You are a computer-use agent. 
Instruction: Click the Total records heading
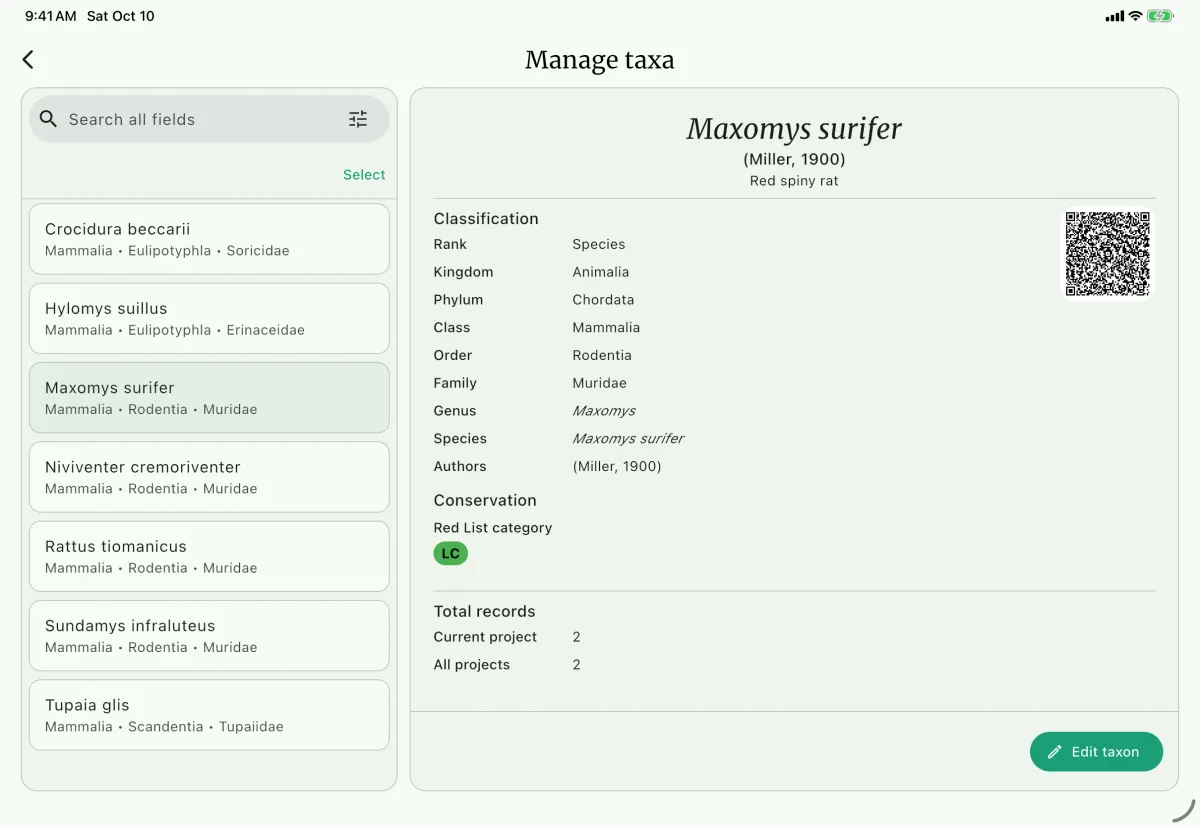point(484,611)
